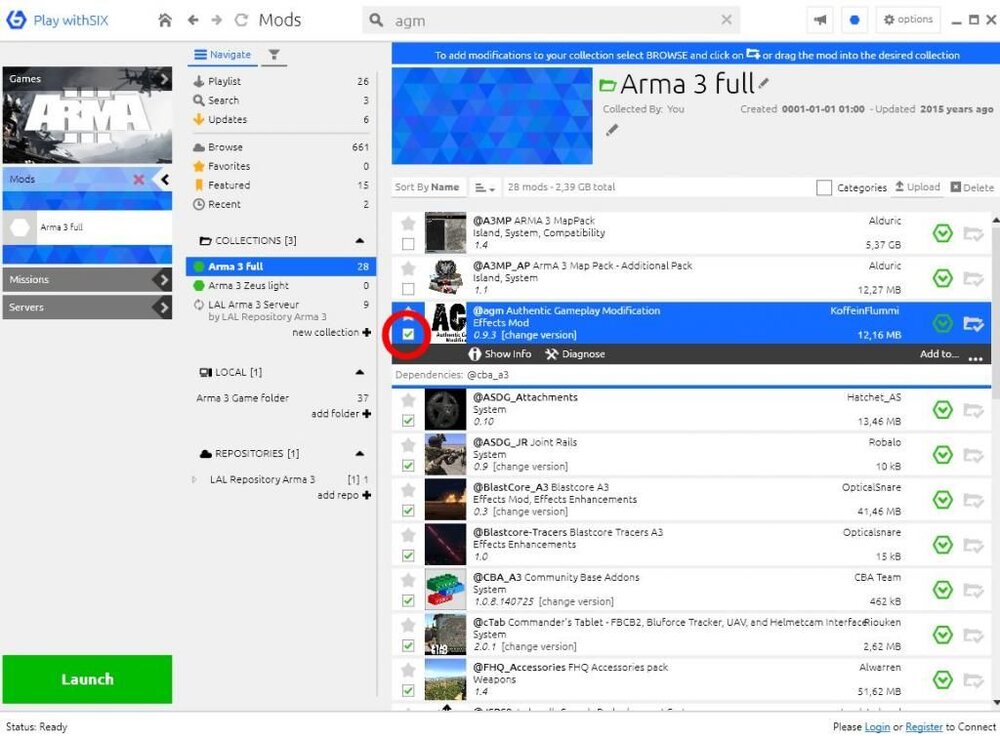Collapse the REPOSITORIES section
The height and width of the screenshot is (739, 1000).
(360, 453)
